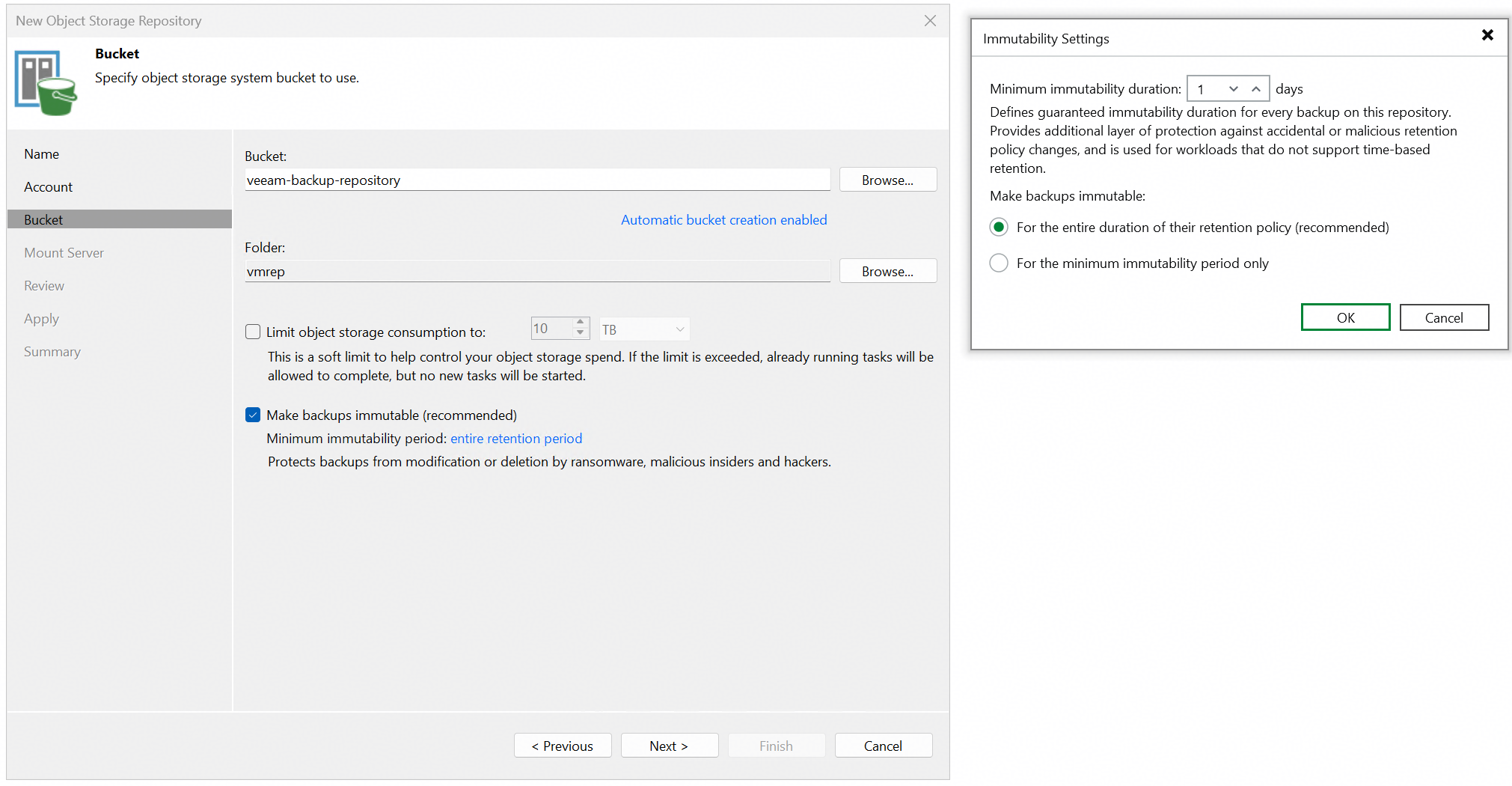Select the Bucket wizard step

tap(120, 219)
